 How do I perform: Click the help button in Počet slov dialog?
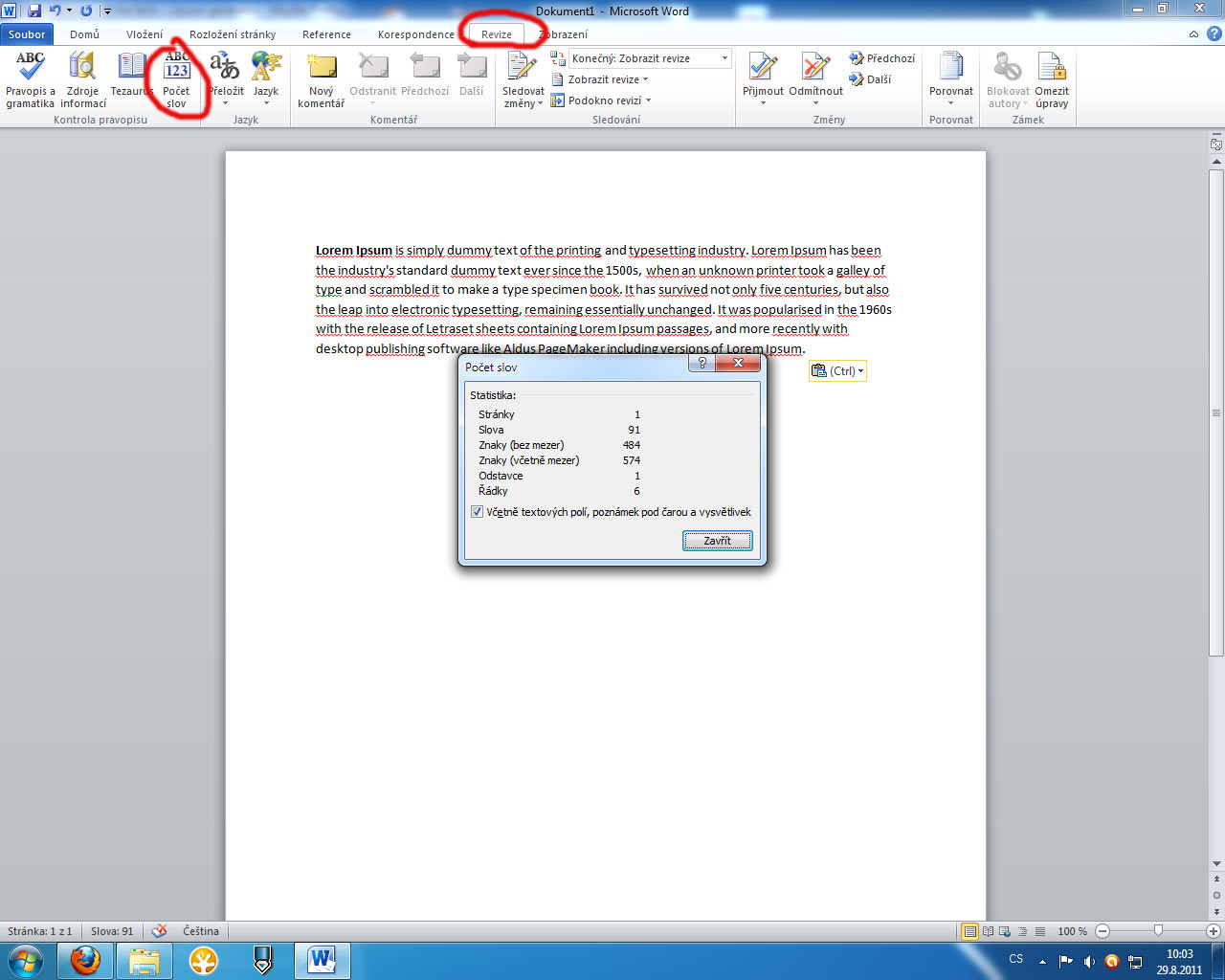click(x=702, y=364)
